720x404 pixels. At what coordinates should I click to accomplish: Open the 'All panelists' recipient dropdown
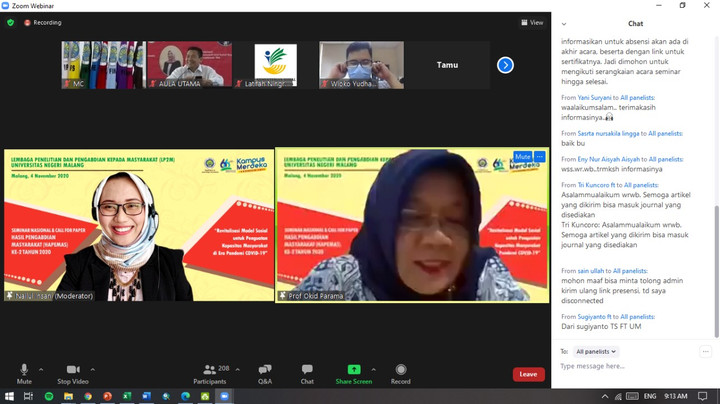tap(596, 352)
